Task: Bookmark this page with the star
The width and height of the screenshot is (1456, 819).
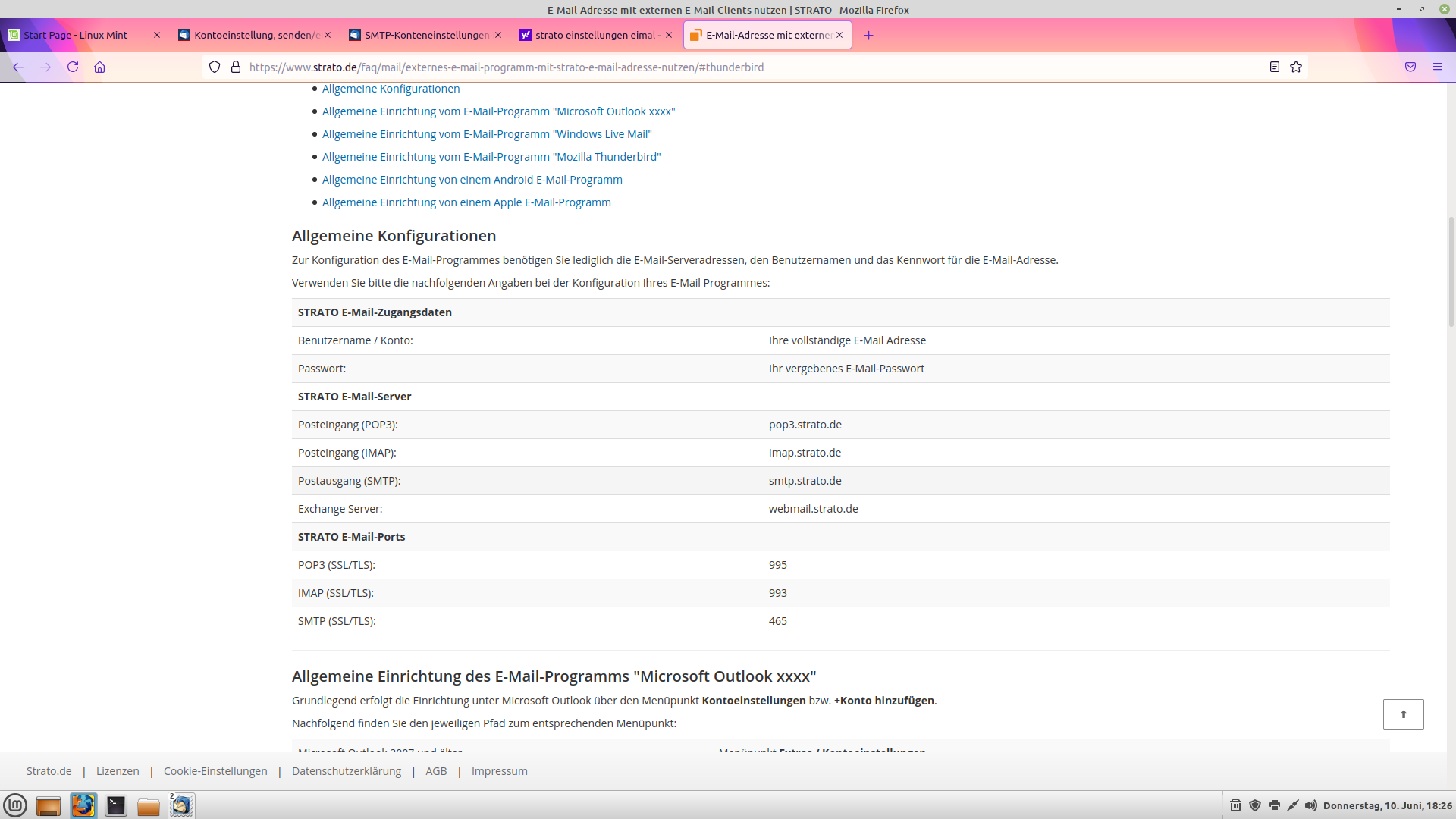Action: coord(1296,67)
